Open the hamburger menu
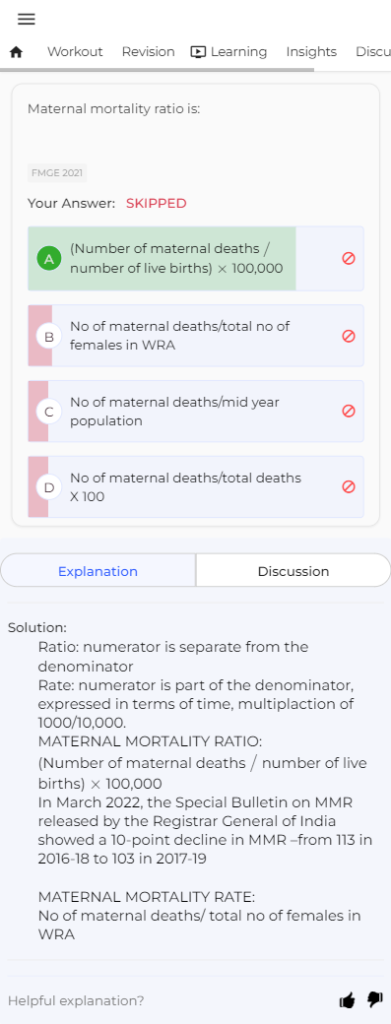391x1024 pixels. (x=26, y=19)
